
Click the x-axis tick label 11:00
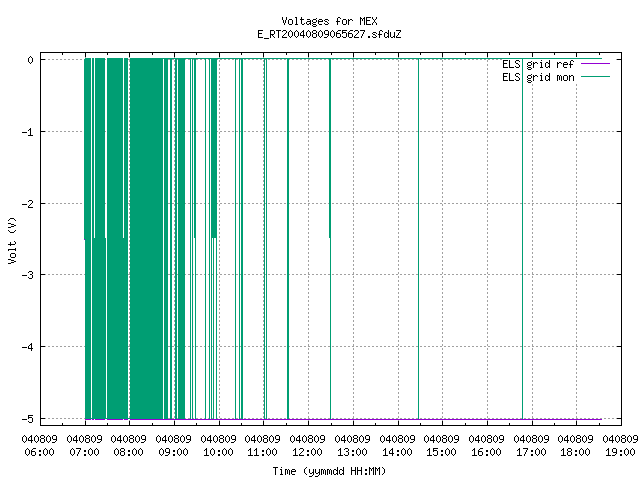[x=263, y=452]
